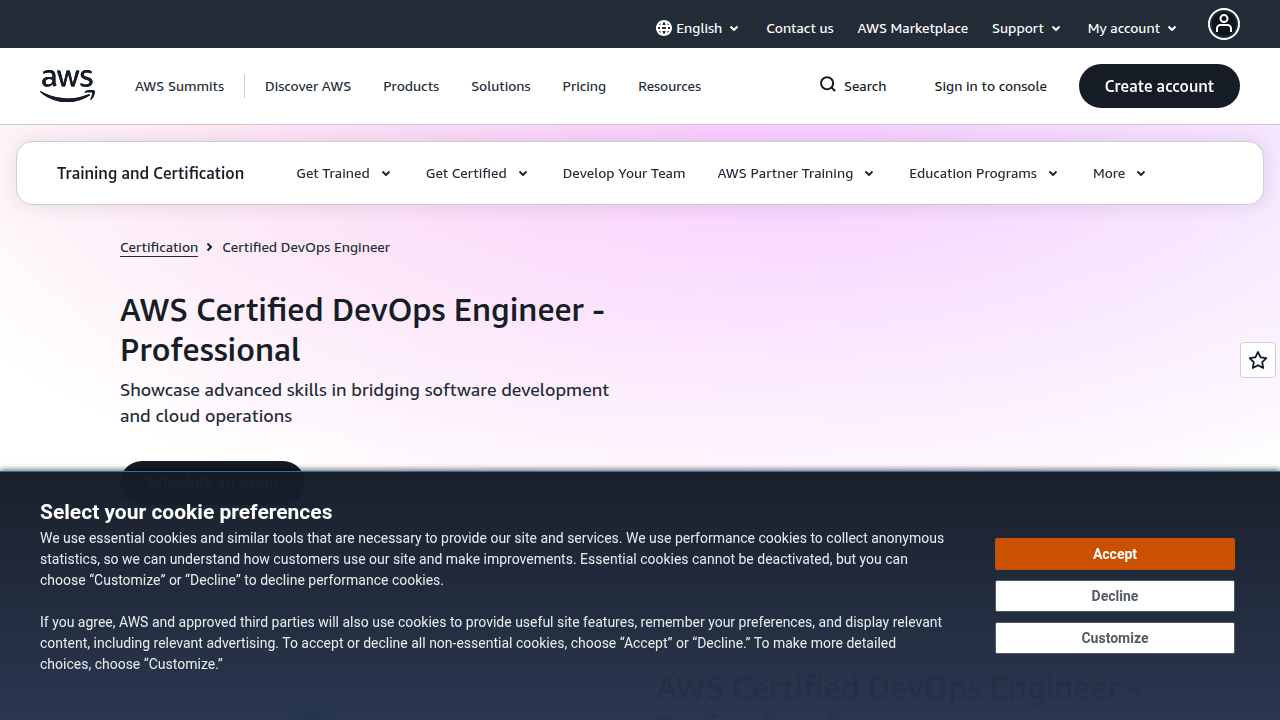The image size is (1280, 720).
Task: Click the globe language icon
Action: tap(664, 28)
